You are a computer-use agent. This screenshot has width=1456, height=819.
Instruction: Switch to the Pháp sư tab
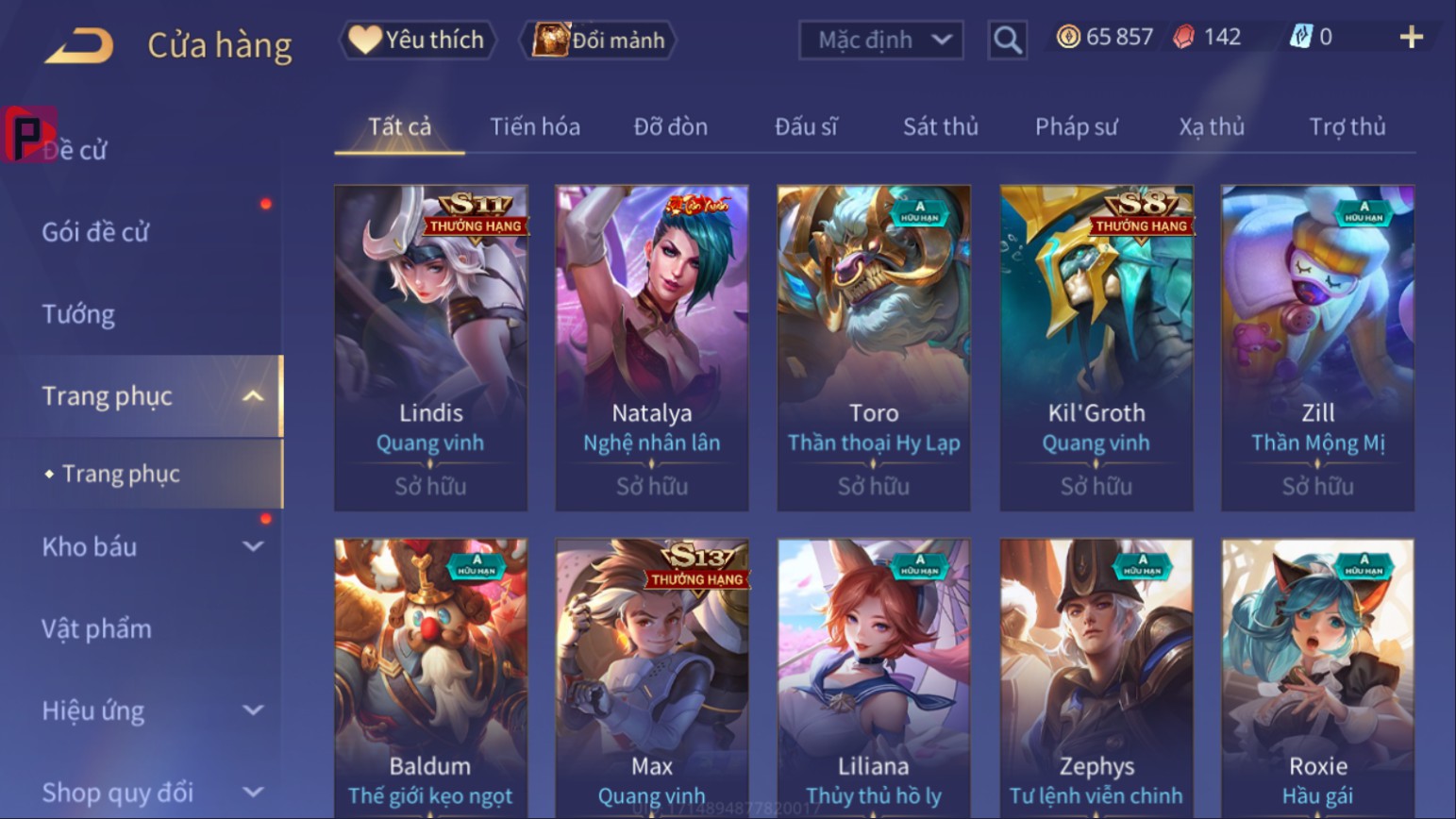point(1076,126)
